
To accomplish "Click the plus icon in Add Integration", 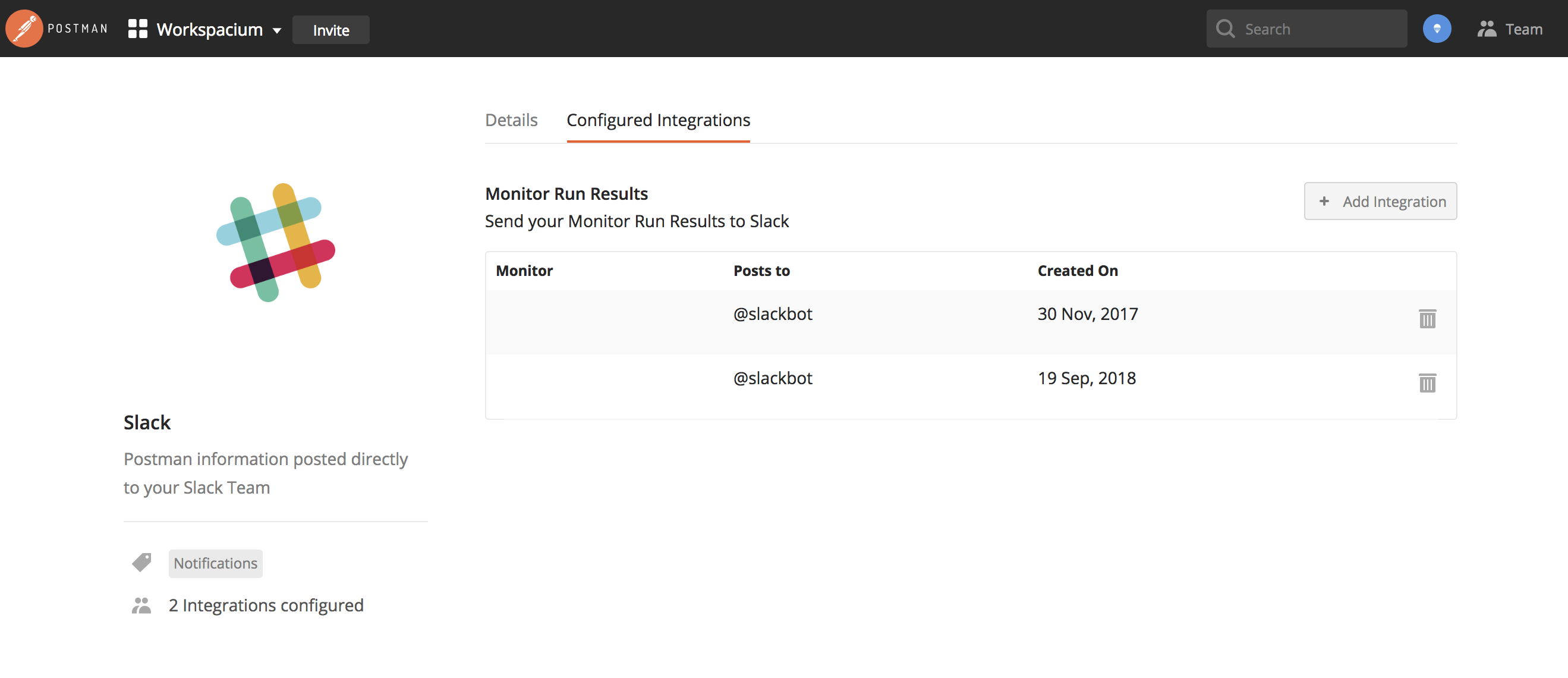I will click(x=1323, y=201).
